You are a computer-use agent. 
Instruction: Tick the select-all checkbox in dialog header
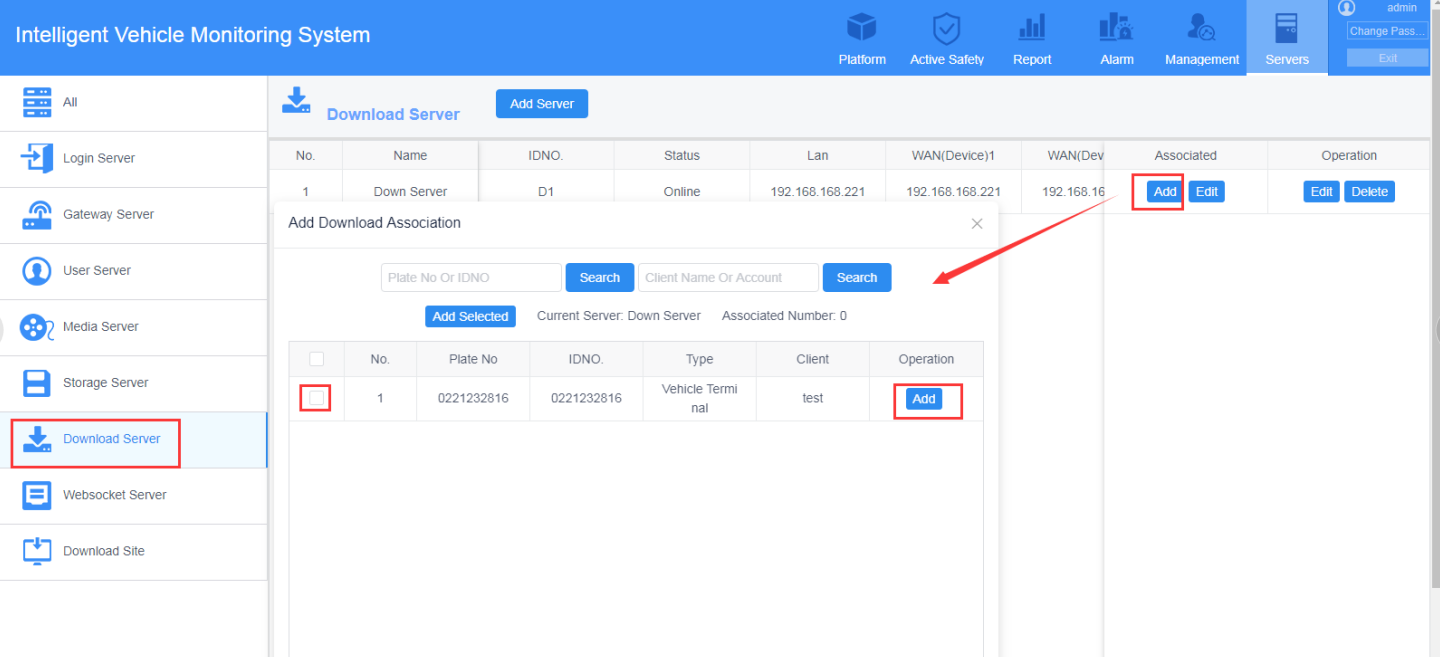[317, 359]
